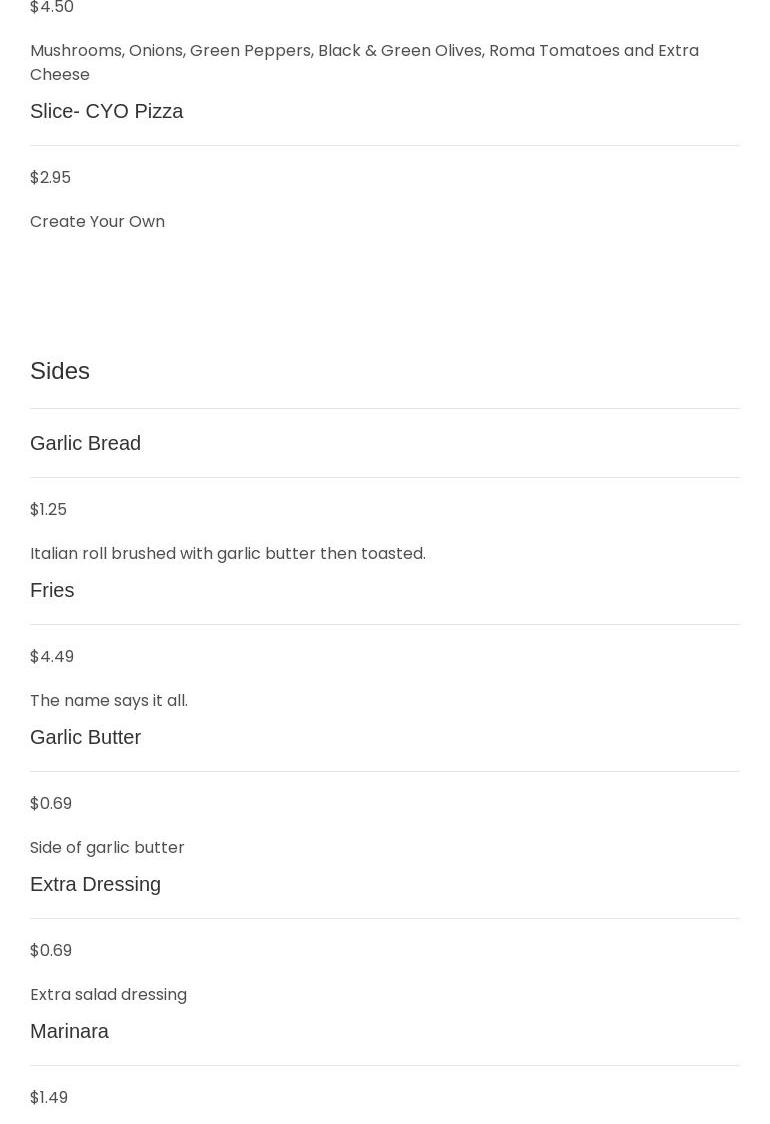Click the $4.50 price at top

(x=52, y=8)
